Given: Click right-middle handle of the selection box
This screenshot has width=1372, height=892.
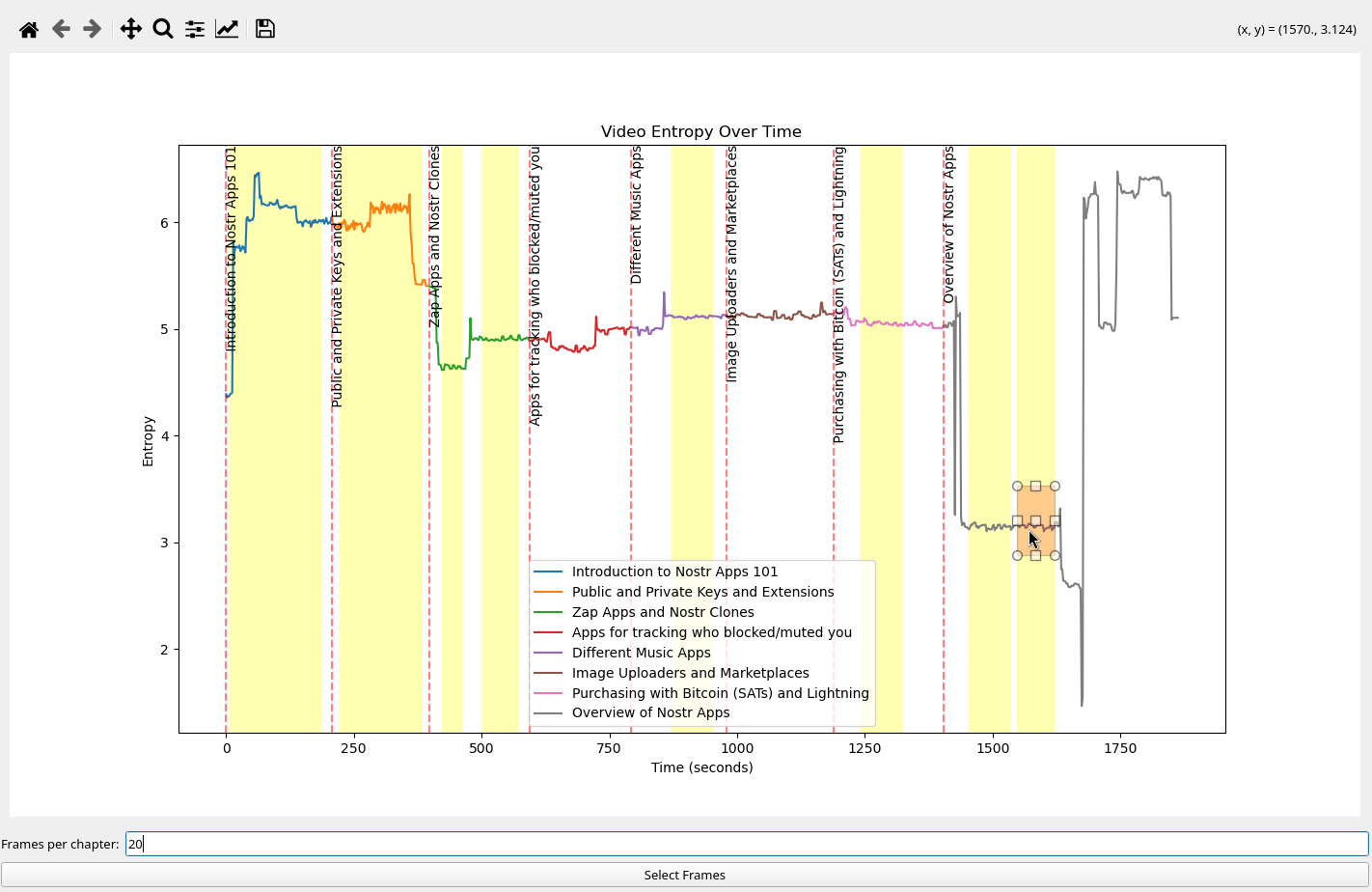Looking at the screenshot, I should (1055, 520).
